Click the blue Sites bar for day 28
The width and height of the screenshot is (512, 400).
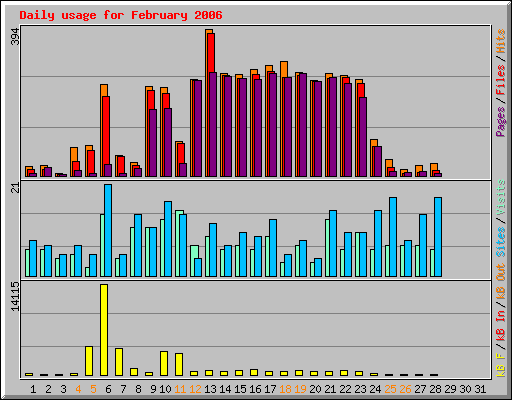438,237
